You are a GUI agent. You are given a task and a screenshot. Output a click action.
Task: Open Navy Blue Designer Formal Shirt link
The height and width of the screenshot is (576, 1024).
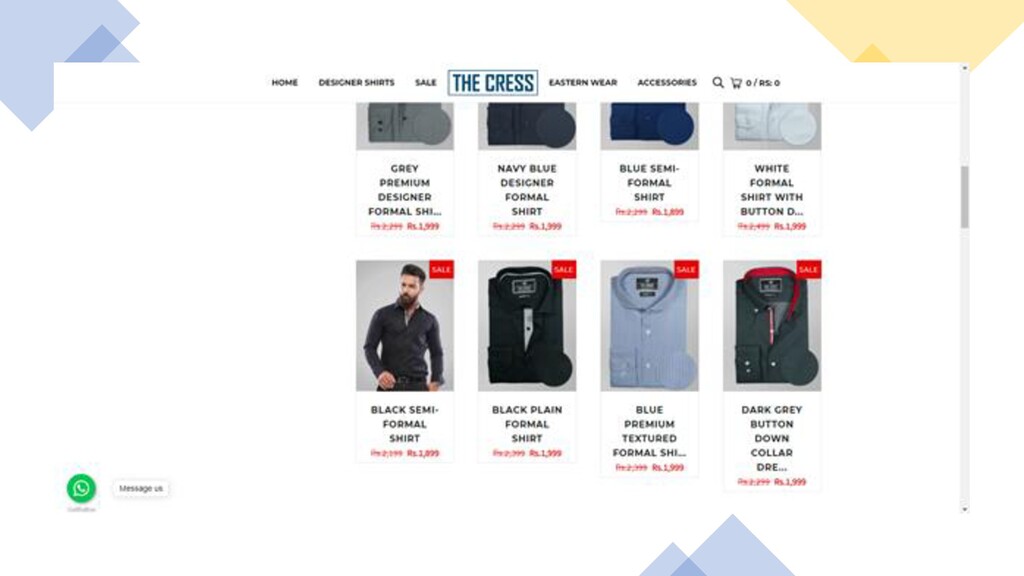point(527,190)
